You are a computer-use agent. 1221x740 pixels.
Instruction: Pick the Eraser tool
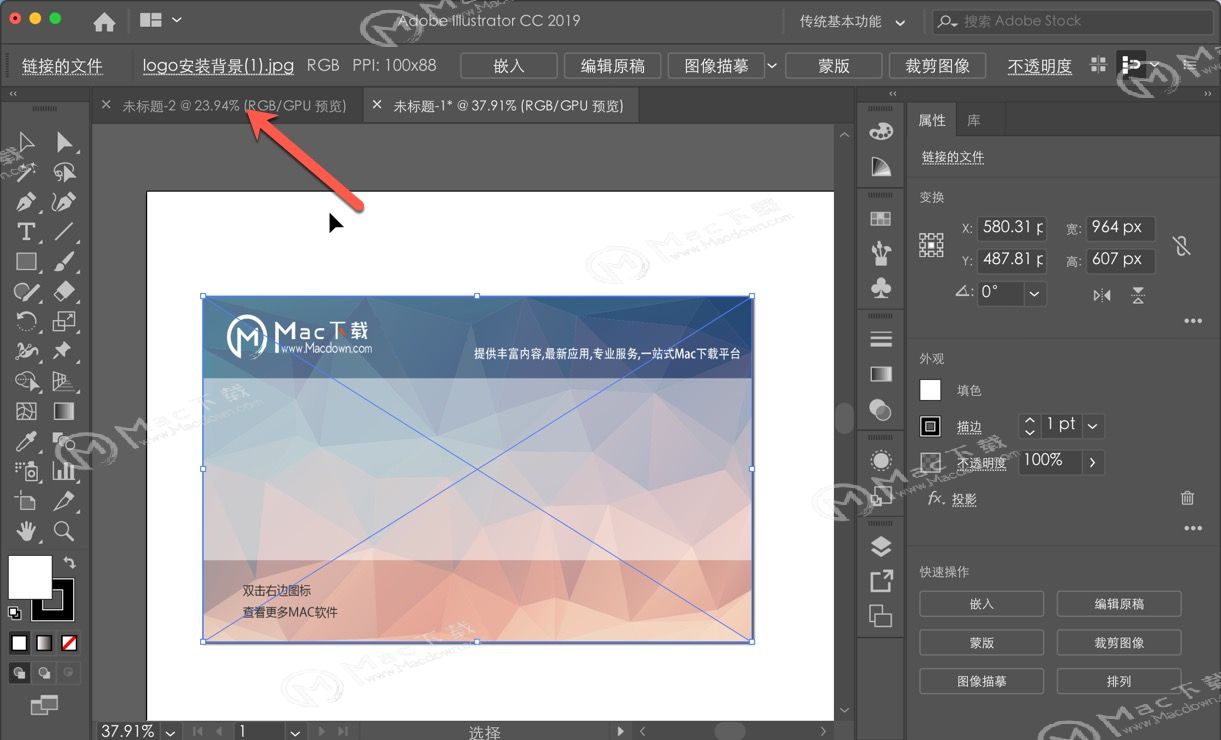coord(64,291)
